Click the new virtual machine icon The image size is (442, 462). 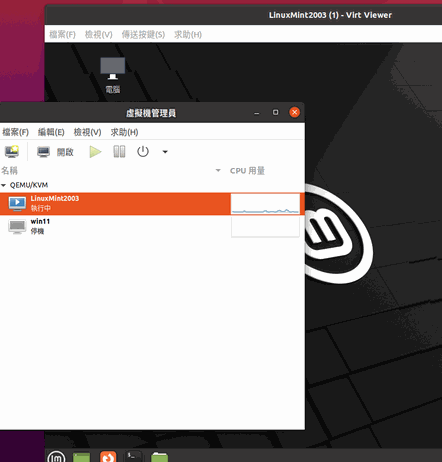(x=12, y=152)
